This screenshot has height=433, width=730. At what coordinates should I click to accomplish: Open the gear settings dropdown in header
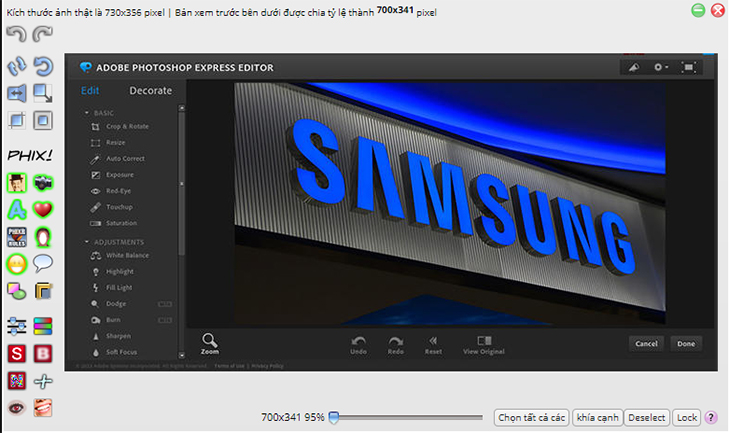(661, 67)
